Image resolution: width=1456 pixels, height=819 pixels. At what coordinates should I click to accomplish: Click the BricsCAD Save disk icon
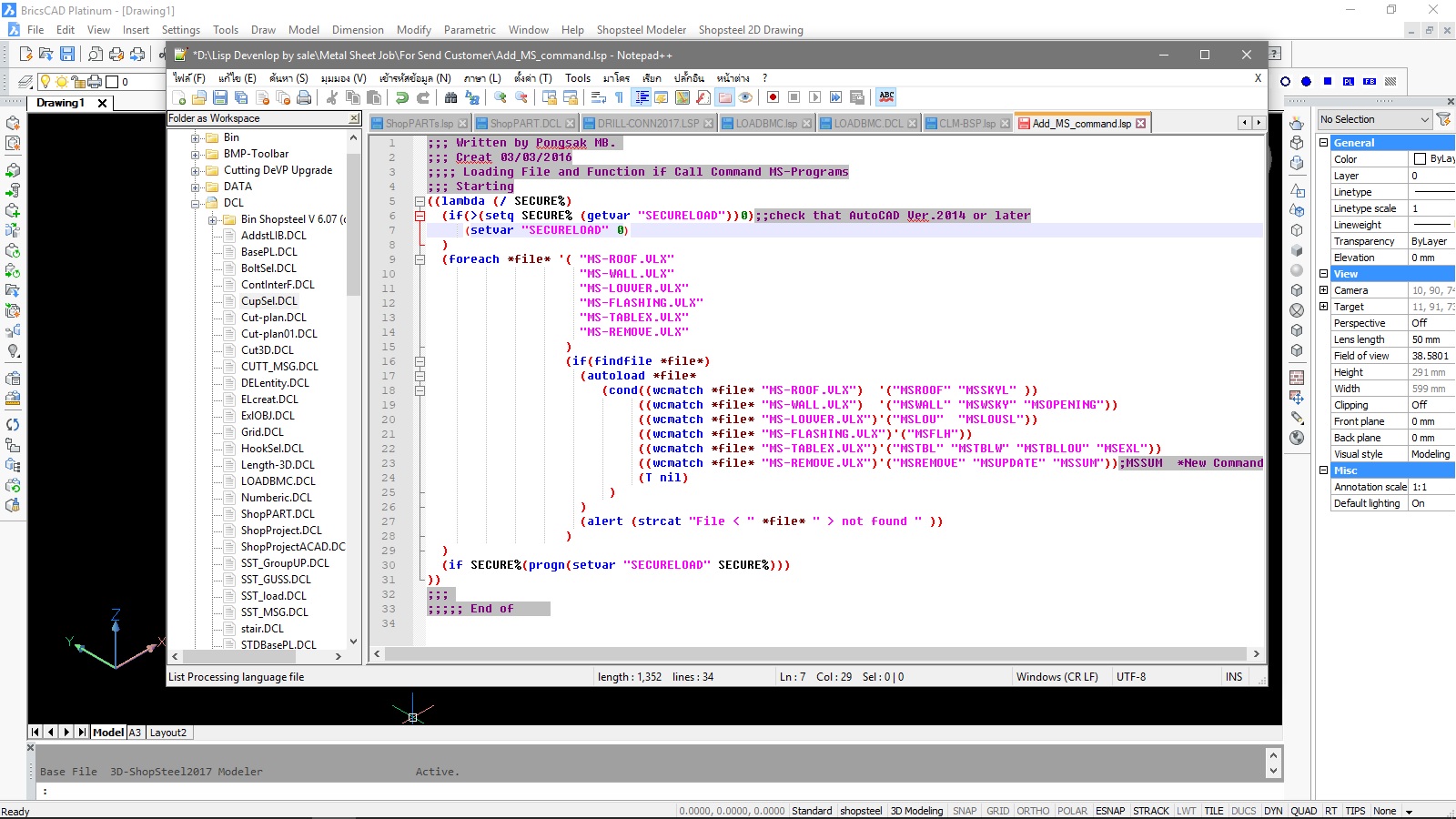coord(67,55)
